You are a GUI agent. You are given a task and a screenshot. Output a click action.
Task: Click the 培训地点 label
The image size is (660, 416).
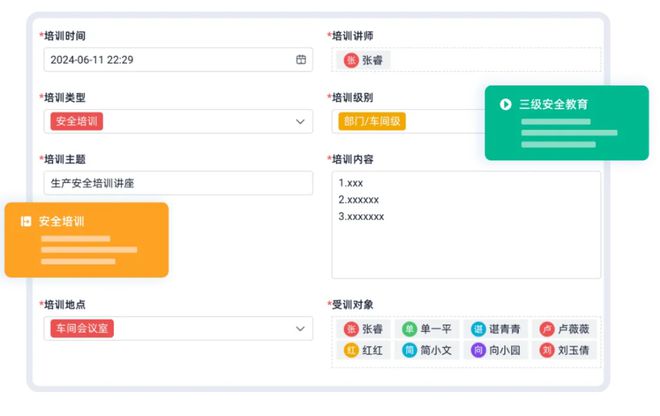tap(64, 304)
